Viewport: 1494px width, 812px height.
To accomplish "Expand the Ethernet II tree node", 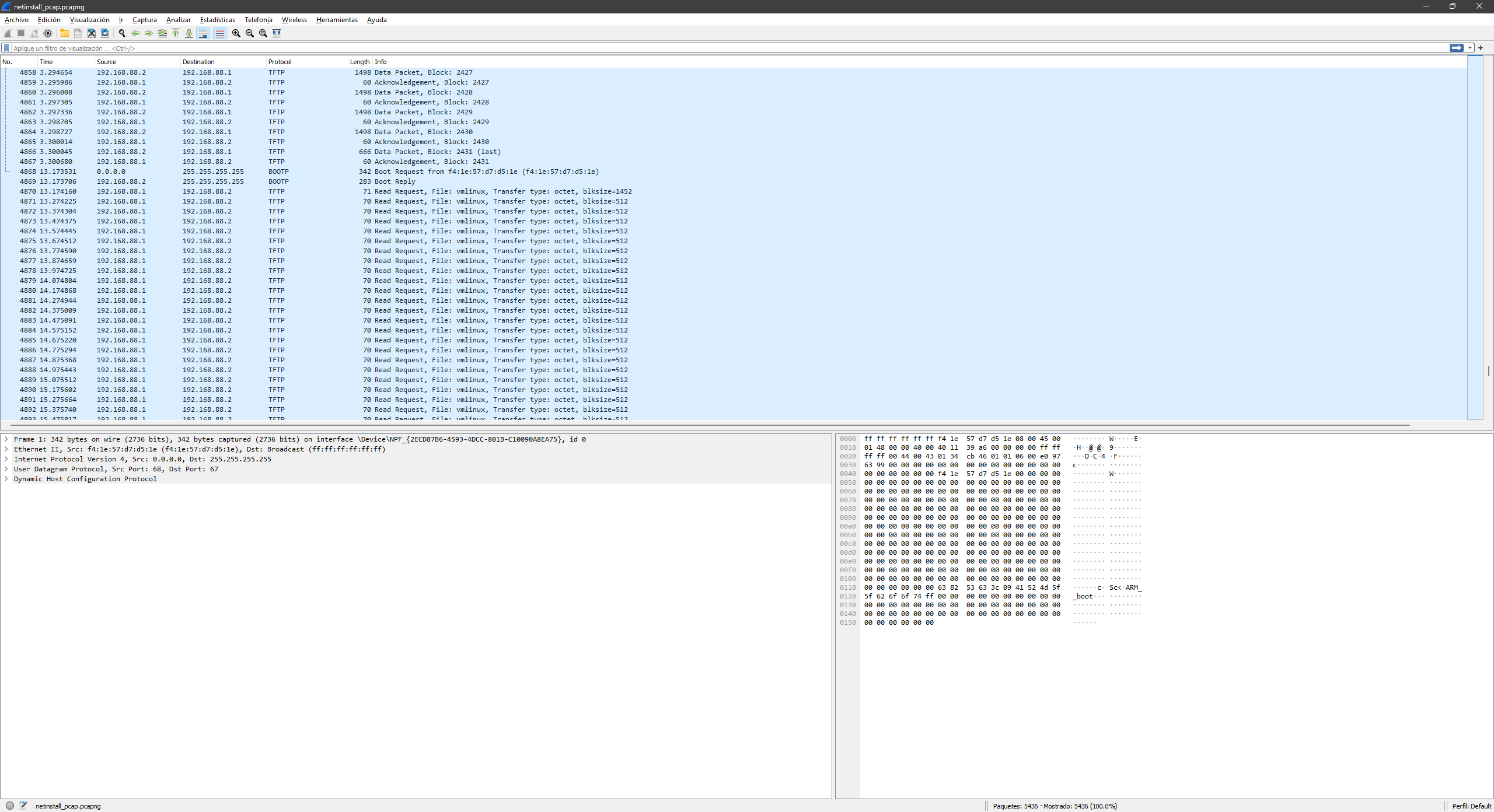I will (6, 449).
